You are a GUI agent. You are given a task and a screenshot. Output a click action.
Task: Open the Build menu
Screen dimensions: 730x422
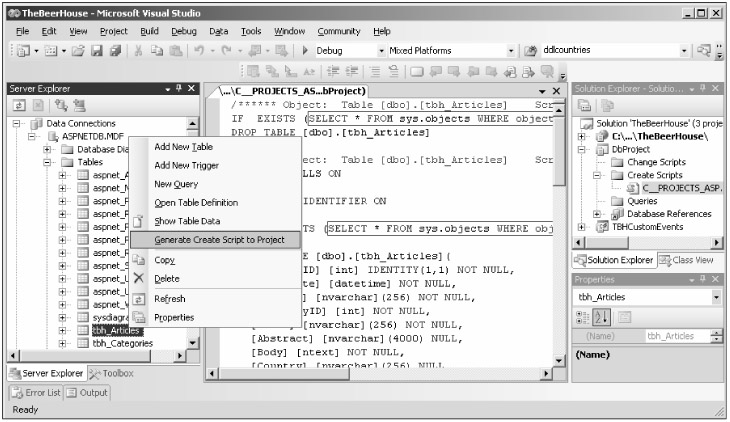pos(150,31)
